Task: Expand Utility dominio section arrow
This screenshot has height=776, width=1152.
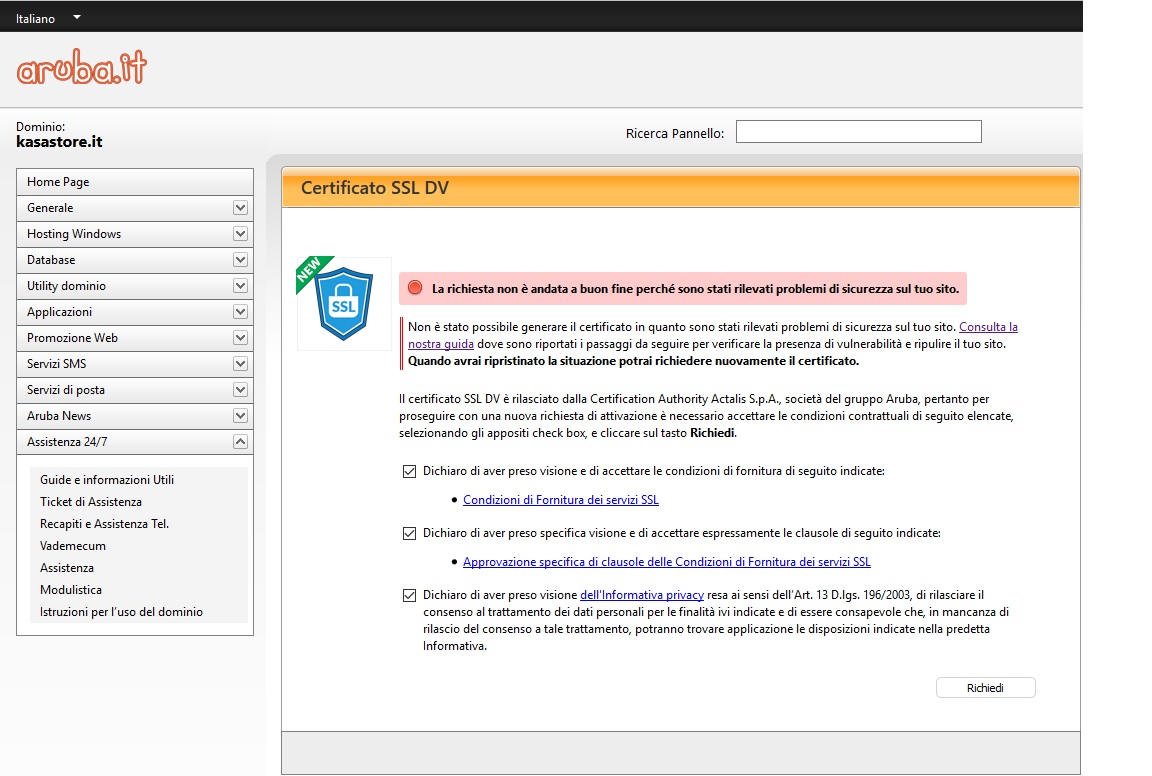Action: pyautogui.click(x=240, y=286)
